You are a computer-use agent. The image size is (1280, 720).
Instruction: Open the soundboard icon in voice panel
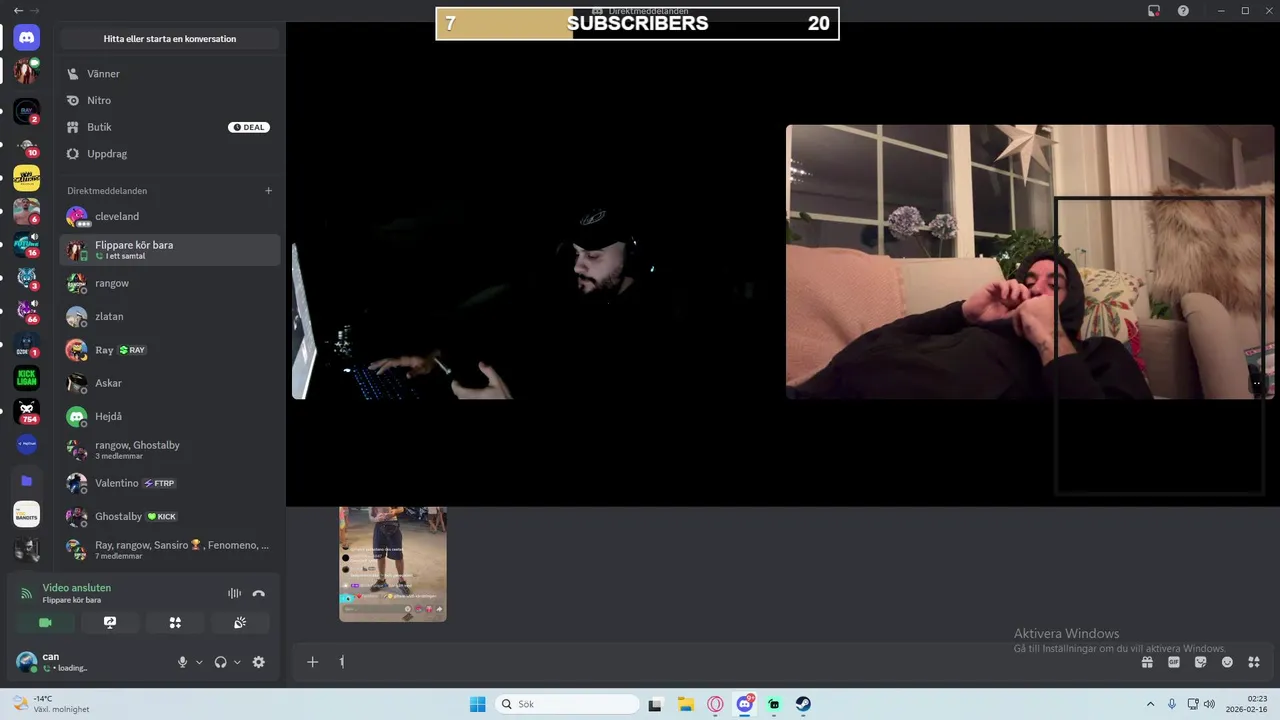pyautogui.click(x=240, y=622)
